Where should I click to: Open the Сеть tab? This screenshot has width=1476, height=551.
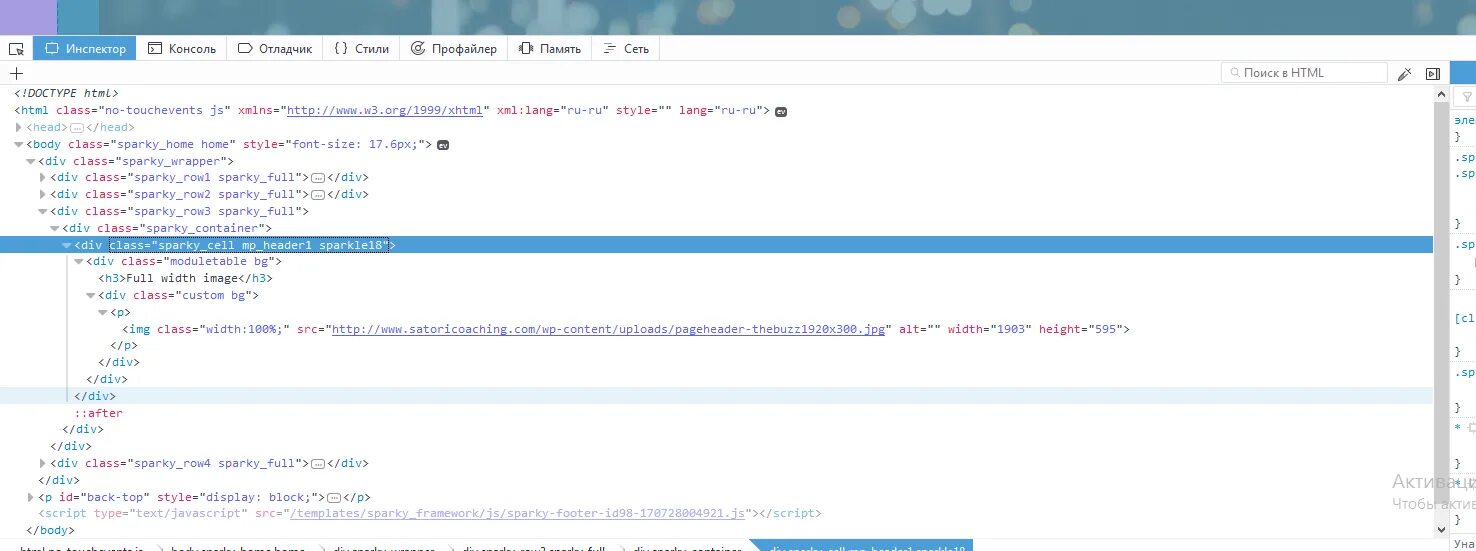click(626, 49)
